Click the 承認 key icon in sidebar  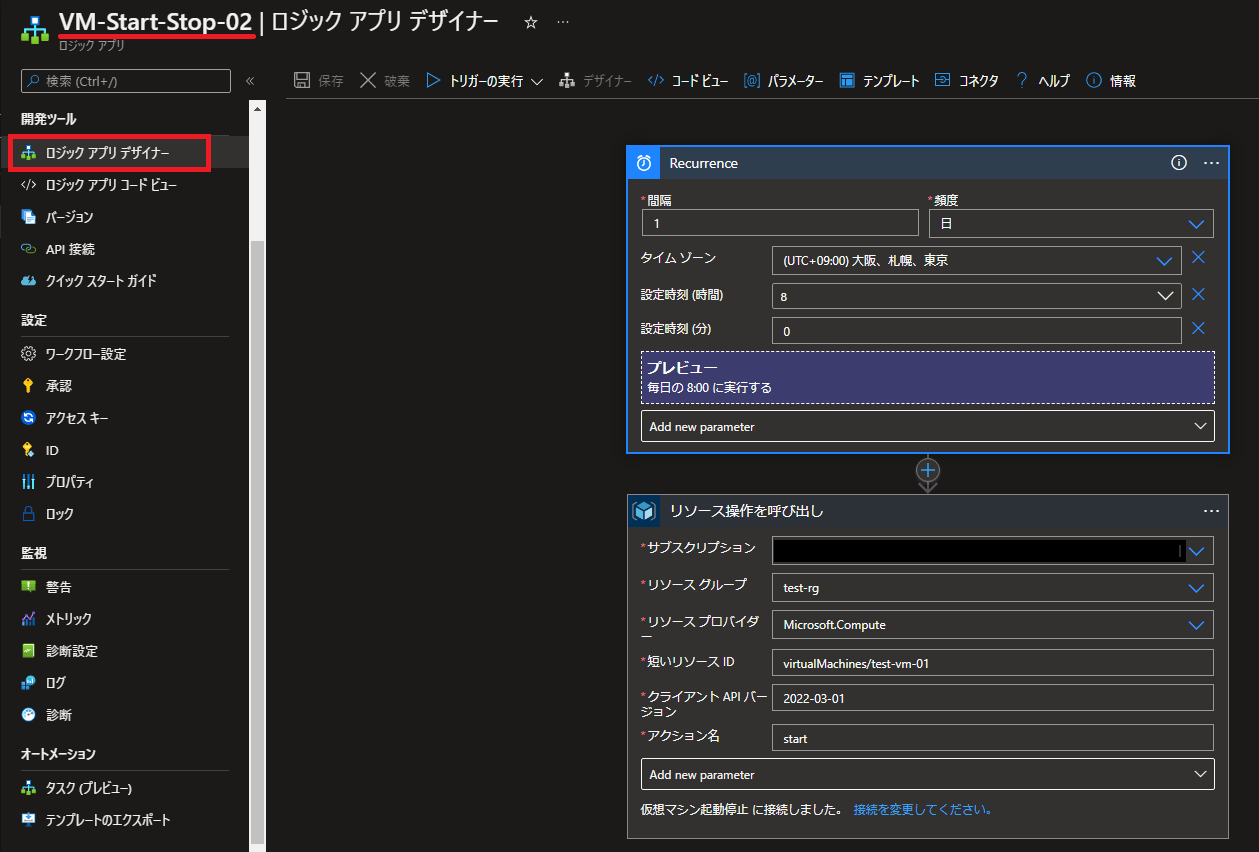[29, 386]
